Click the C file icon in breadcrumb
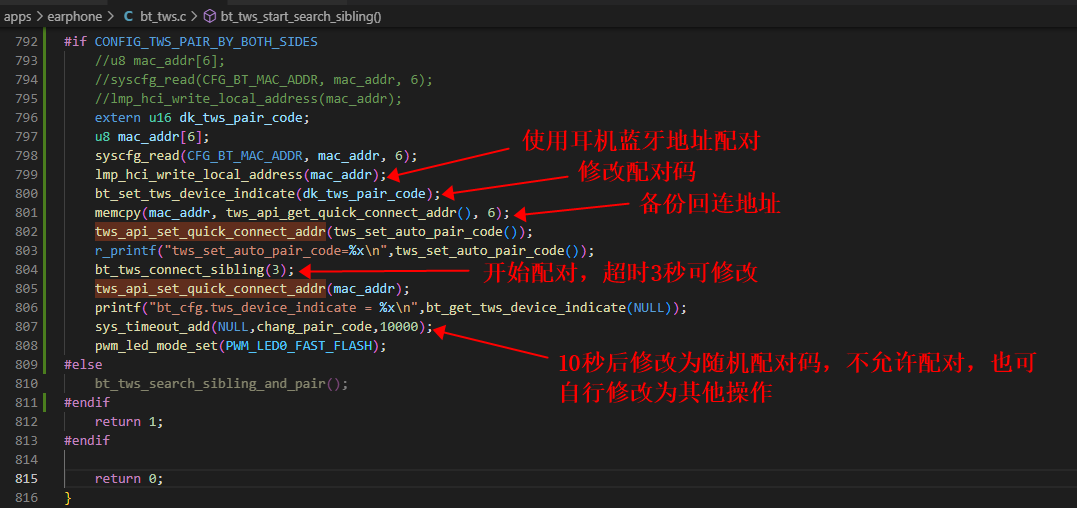The width and height of the screenshot is (1077, 508). (x=128, y=16)
